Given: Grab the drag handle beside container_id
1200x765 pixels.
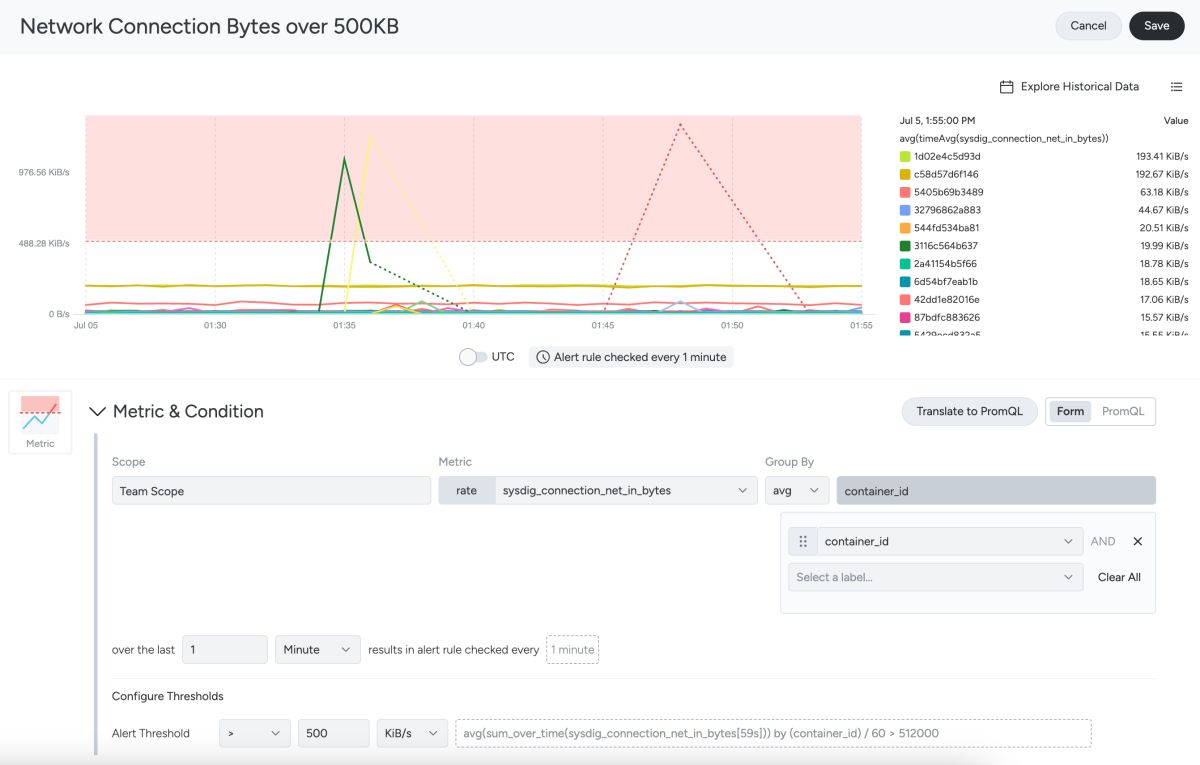Looking at the screenshot, I should point(803,541).
